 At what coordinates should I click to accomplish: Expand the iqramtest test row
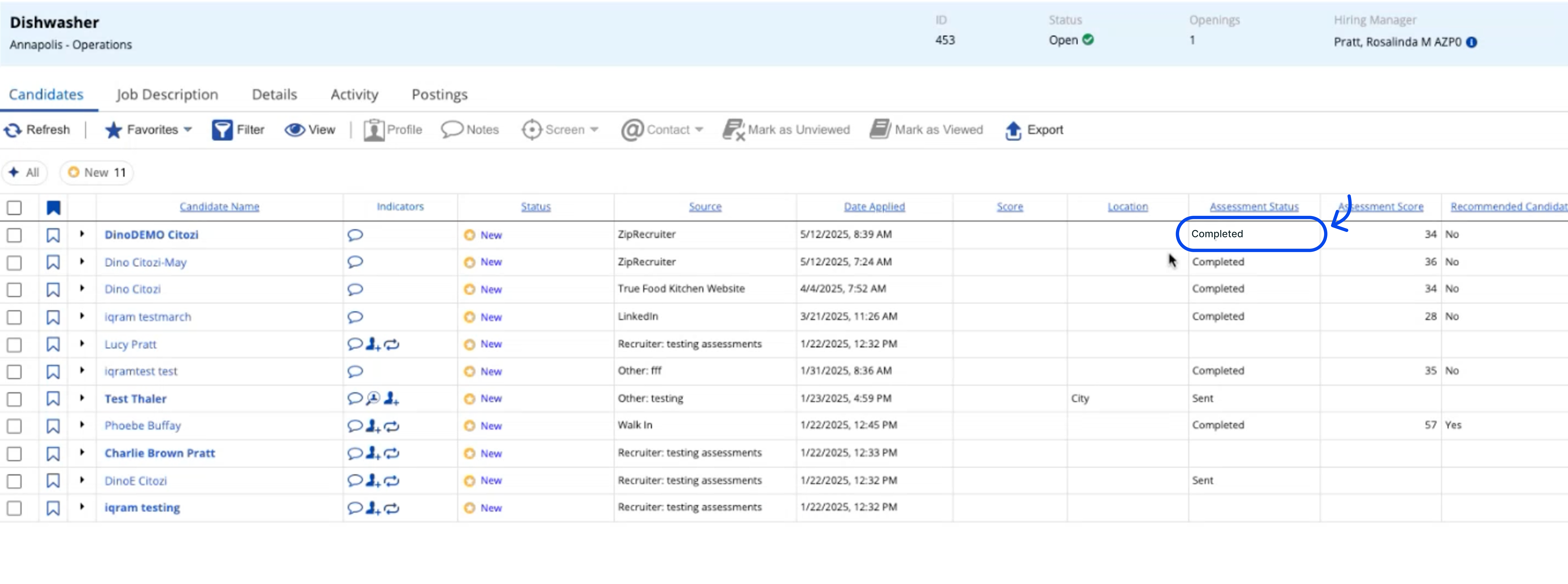click(x=82, y=370)
